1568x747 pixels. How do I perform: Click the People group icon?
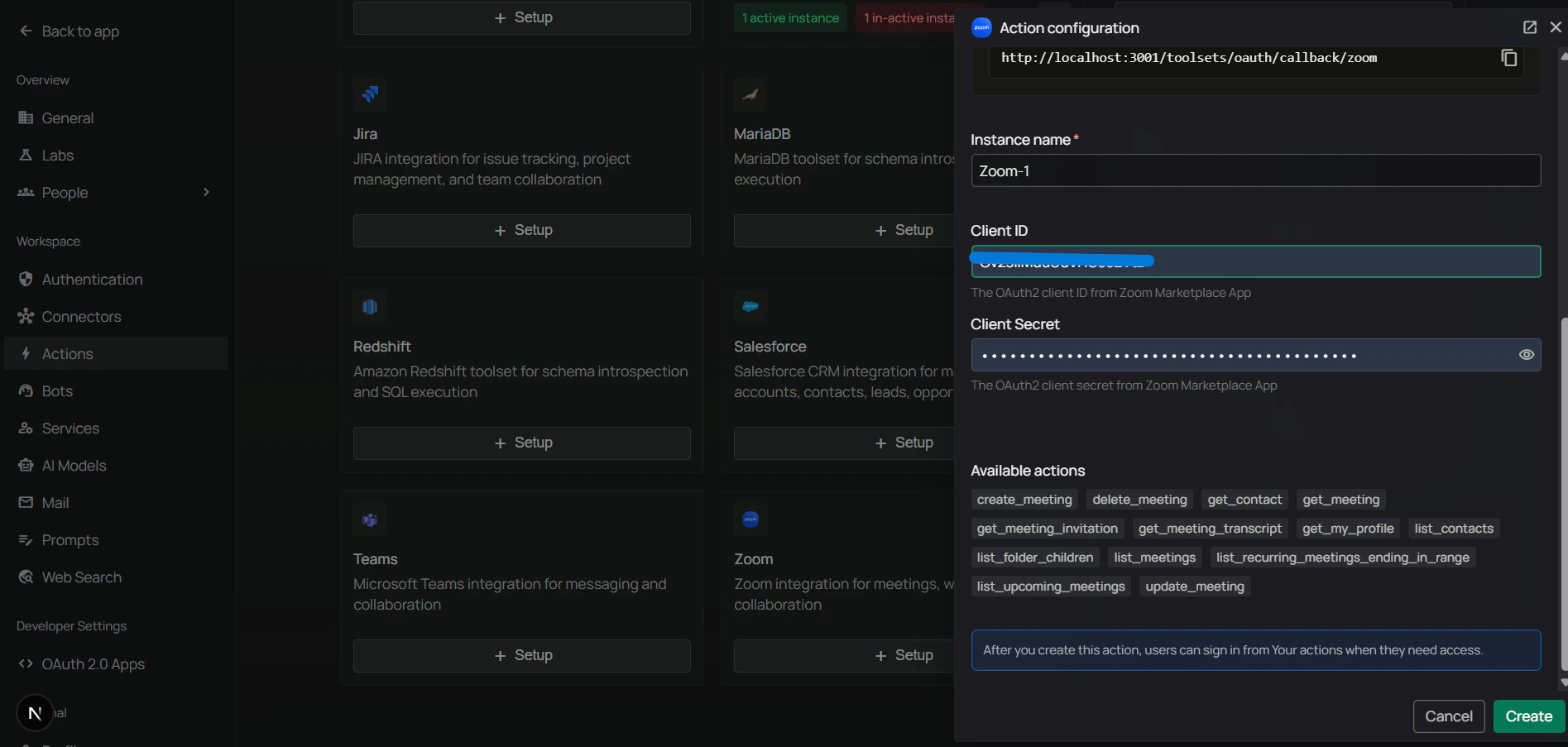tap(26, 192)
